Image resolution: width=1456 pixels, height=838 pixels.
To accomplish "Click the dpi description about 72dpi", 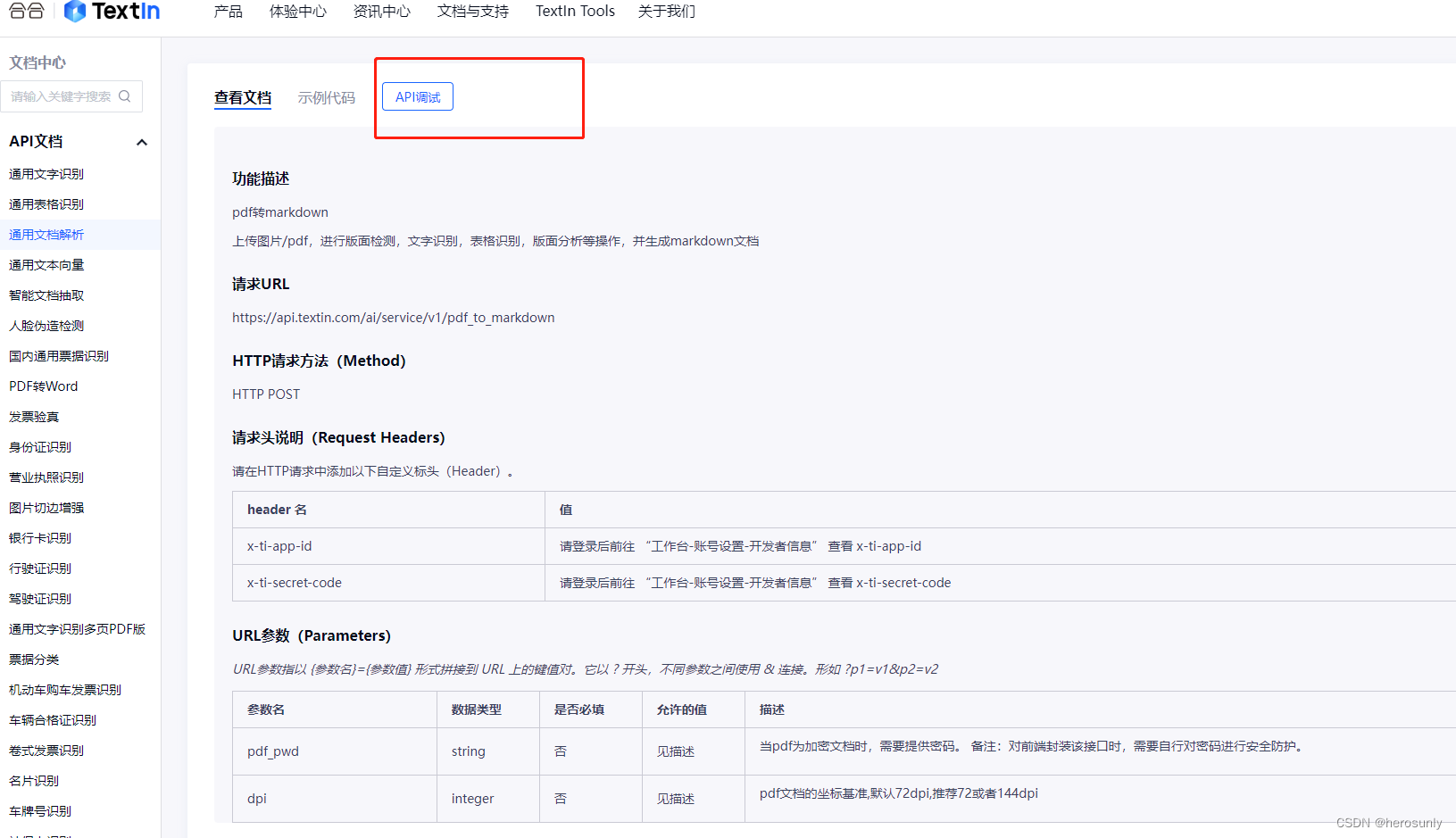I will [899, 793].
